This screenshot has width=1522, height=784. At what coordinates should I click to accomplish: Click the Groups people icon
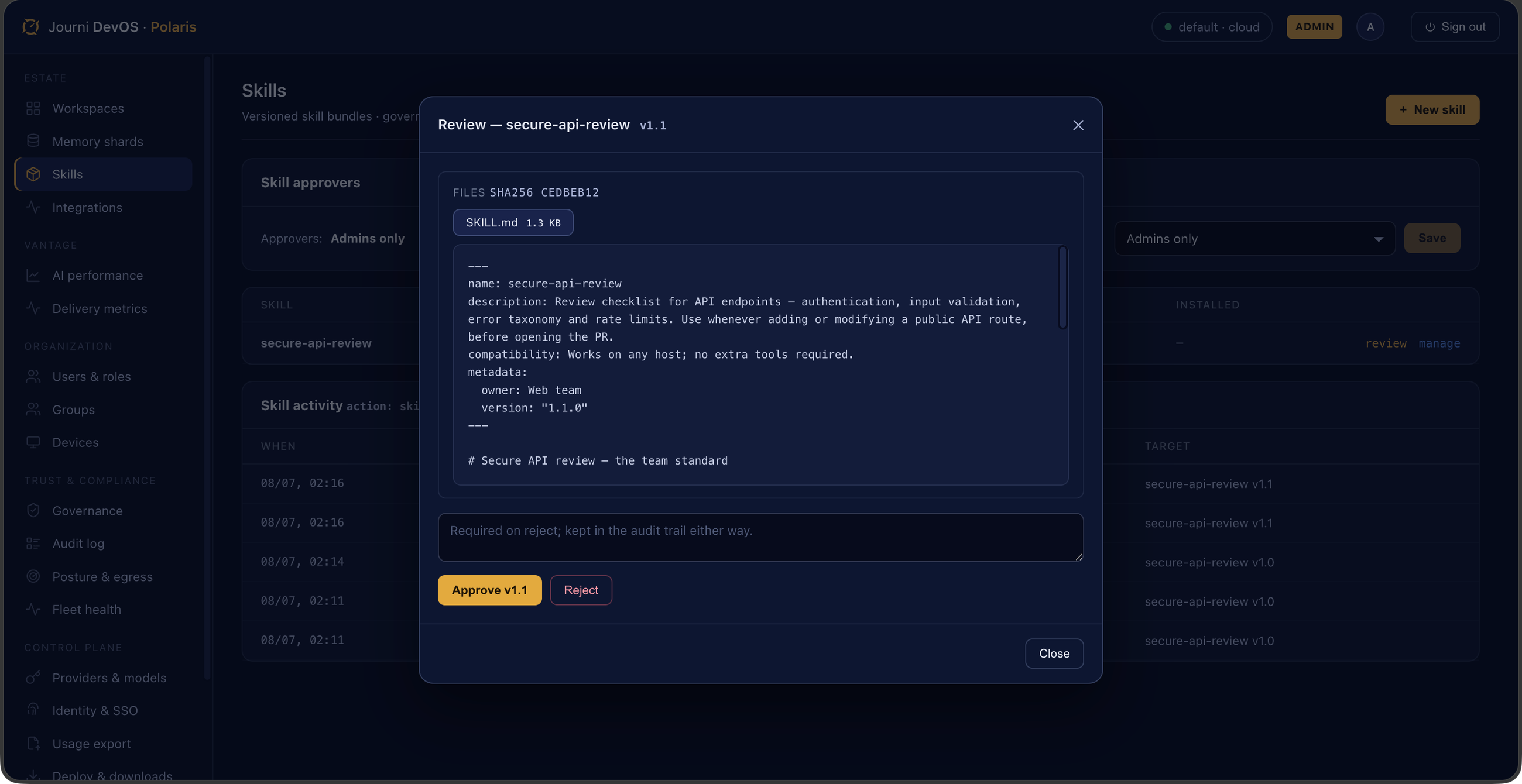(x=33, y=409)
